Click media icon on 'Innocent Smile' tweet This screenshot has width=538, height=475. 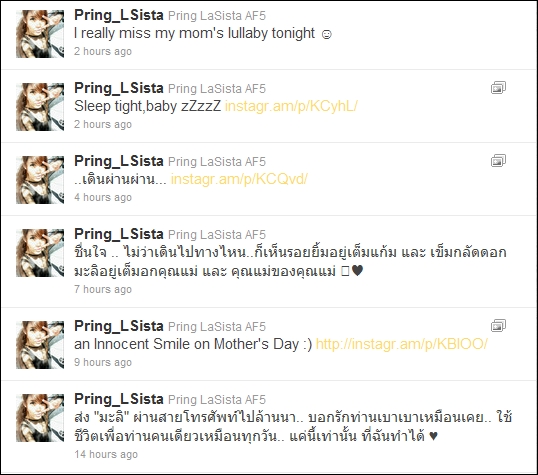pyautogui.click(x=498, y=326)
